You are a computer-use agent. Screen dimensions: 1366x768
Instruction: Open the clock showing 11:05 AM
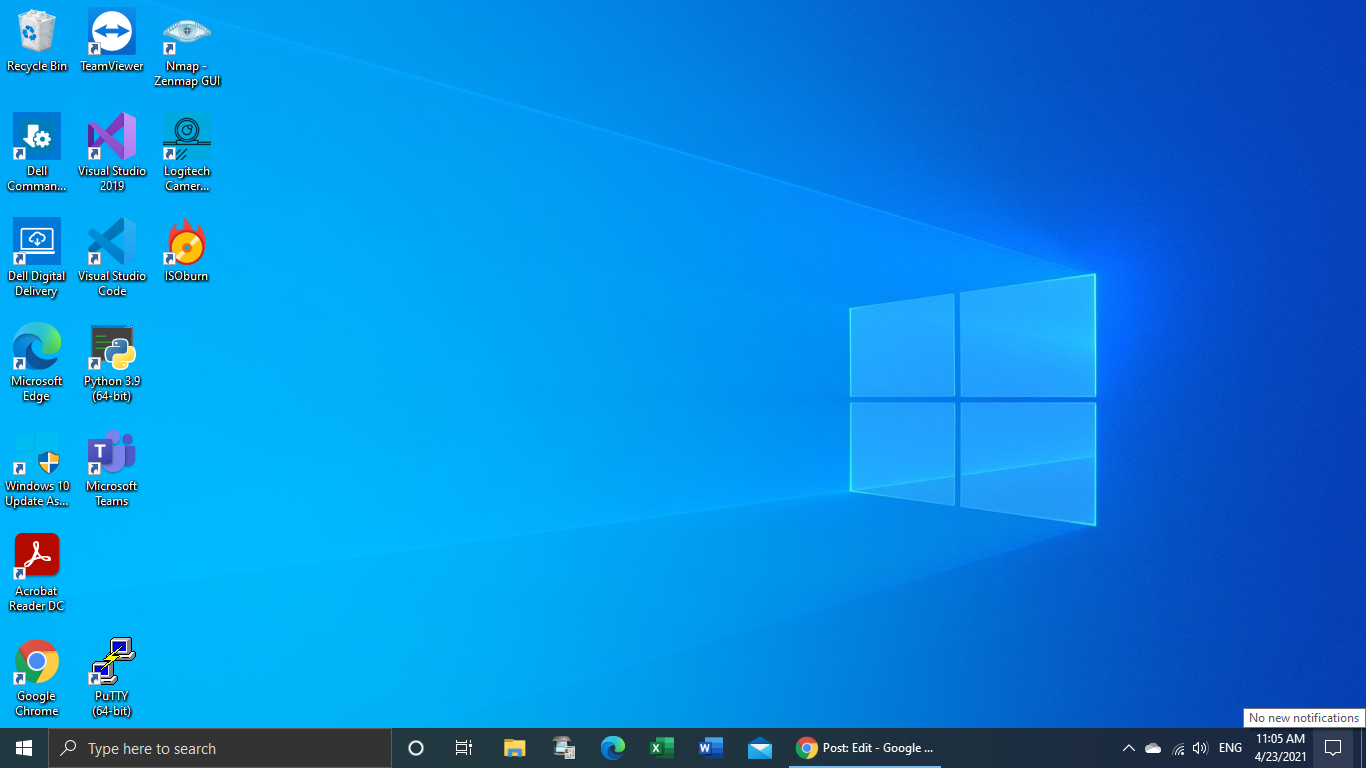coord(1280,748)
